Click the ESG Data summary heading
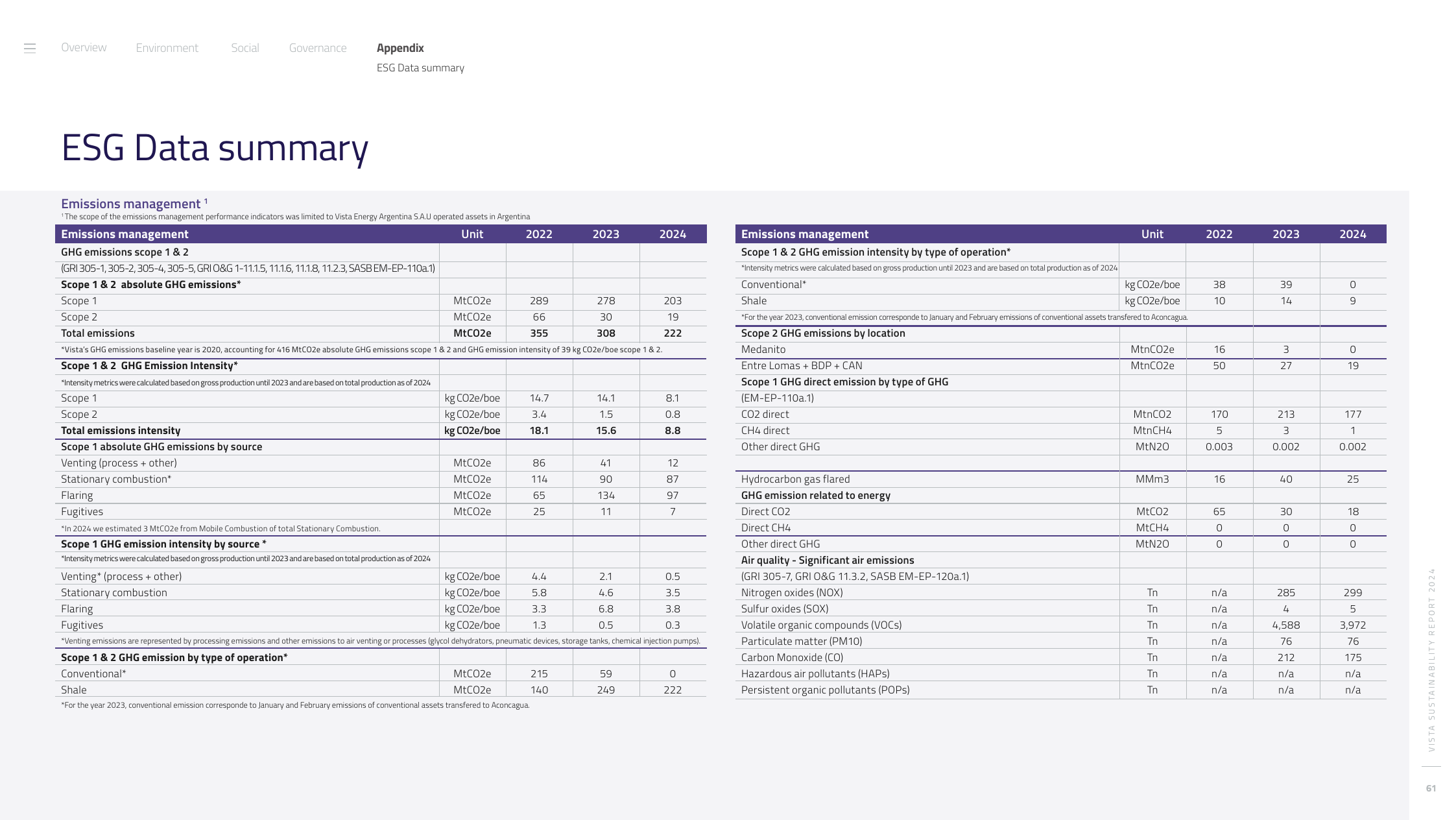The image size is (1456, 820). pos(215,148)
